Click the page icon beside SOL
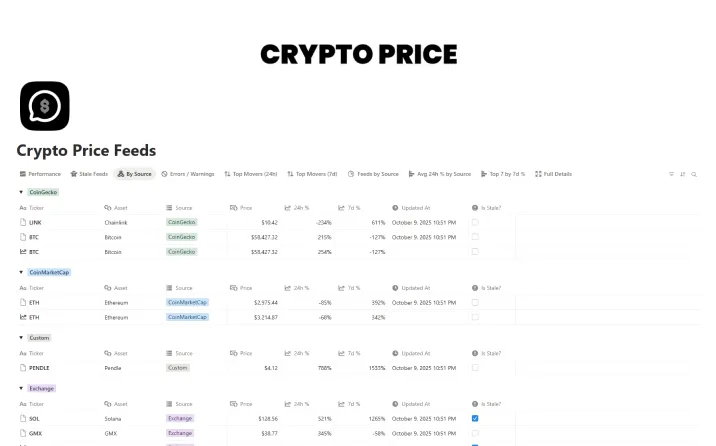The height and width of the screenshot is (446, 716). 22,418
